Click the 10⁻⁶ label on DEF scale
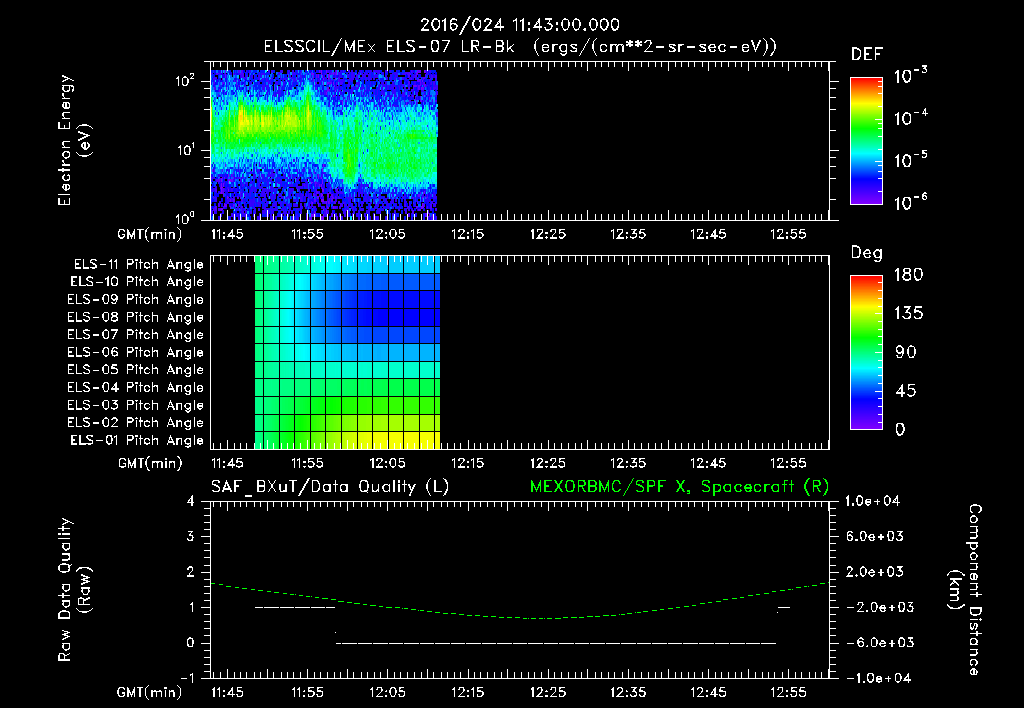This screenshot has height=708, width=1024. [x=911, y=202]
